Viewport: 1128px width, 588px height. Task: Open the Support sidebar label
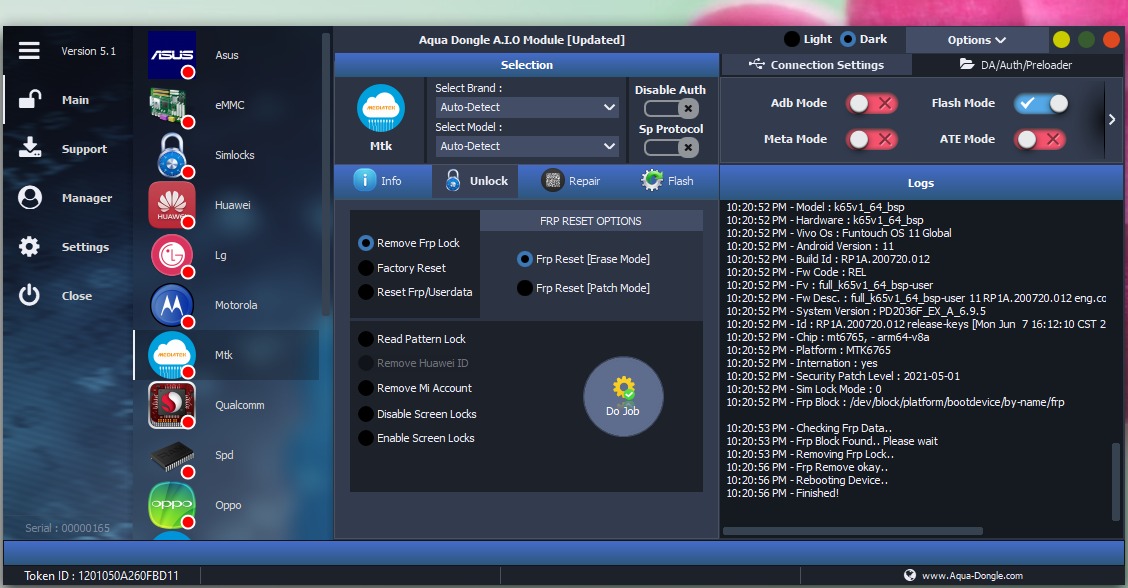tap(84, 149)
